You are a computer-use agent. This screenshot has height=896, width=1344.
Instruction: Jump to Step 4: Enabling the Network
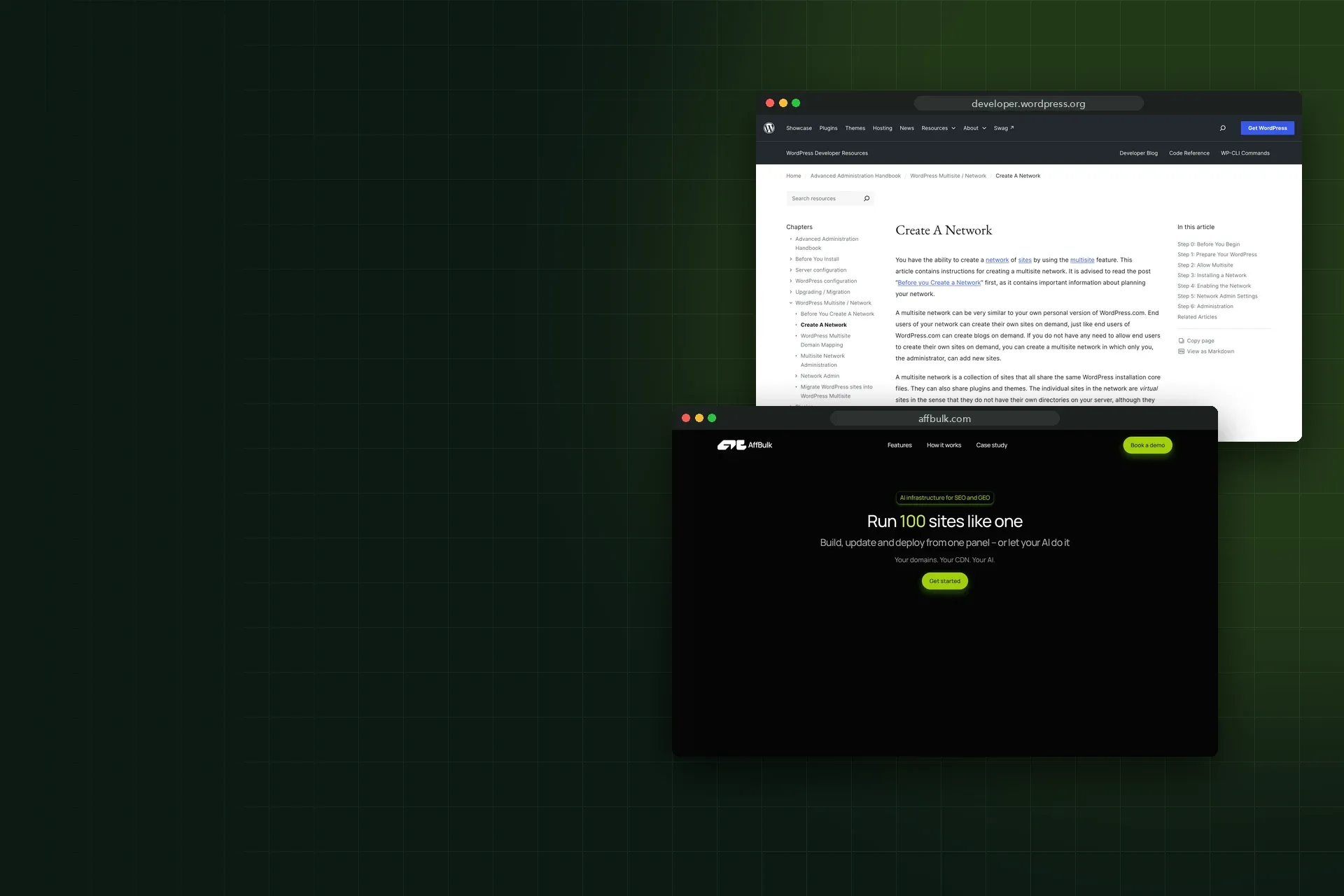click(x=1214, y=286)
